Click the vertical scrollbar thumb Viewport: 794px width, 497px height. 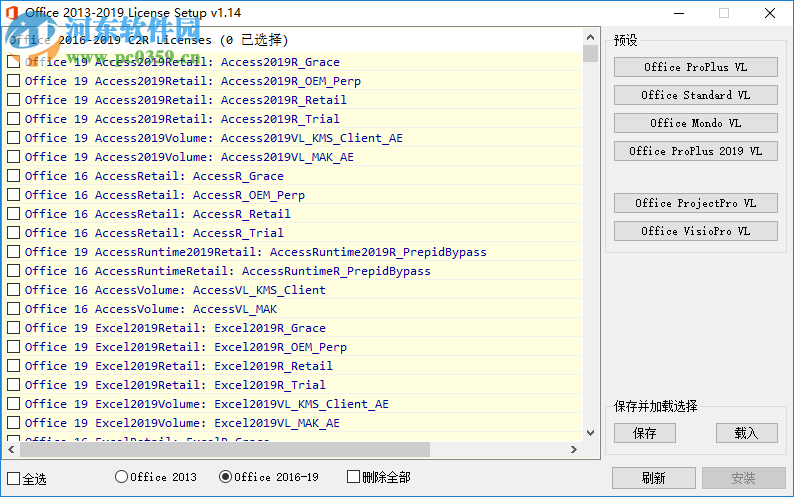[590, 54]
